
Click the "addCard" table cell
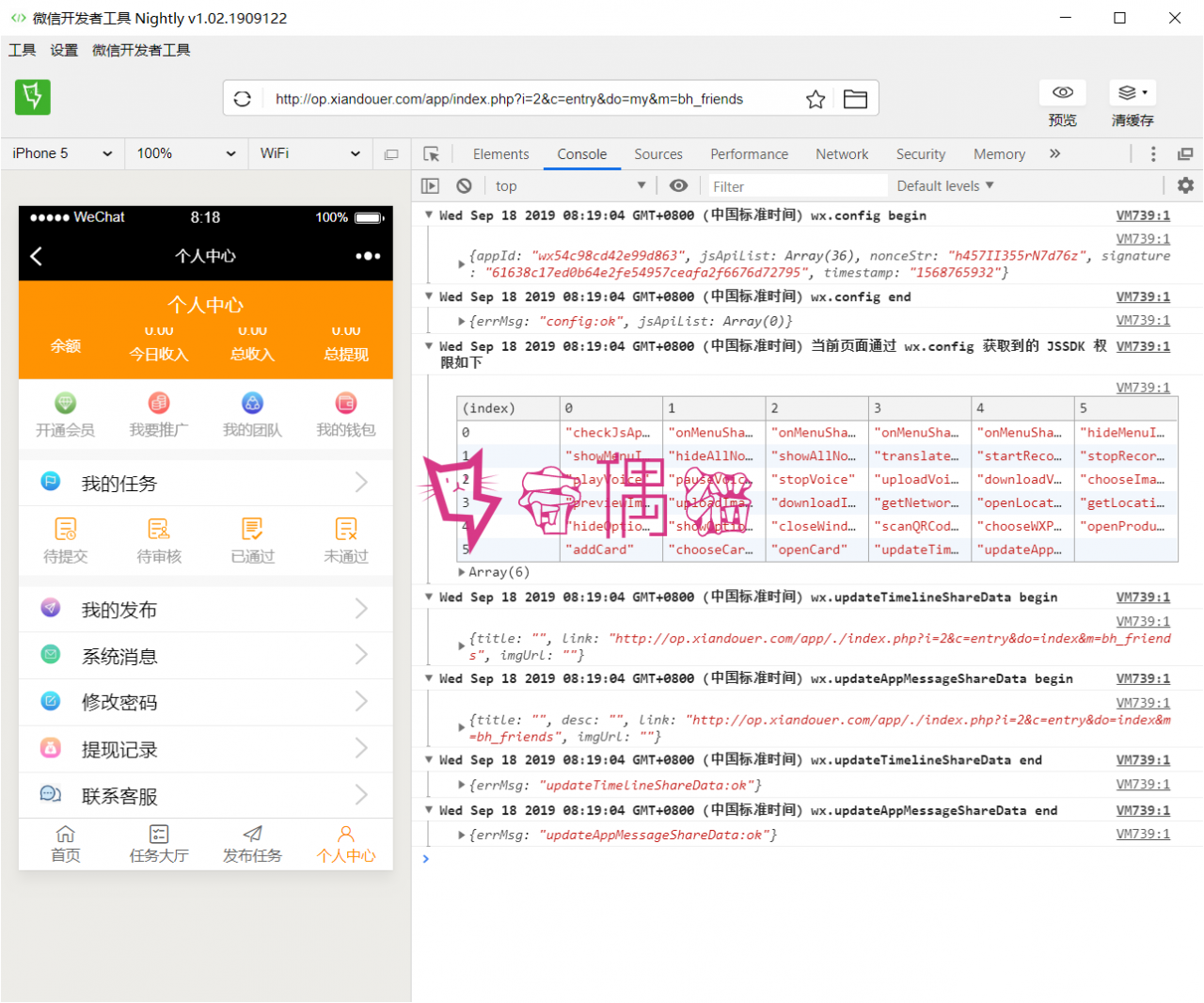click(611, 549)
